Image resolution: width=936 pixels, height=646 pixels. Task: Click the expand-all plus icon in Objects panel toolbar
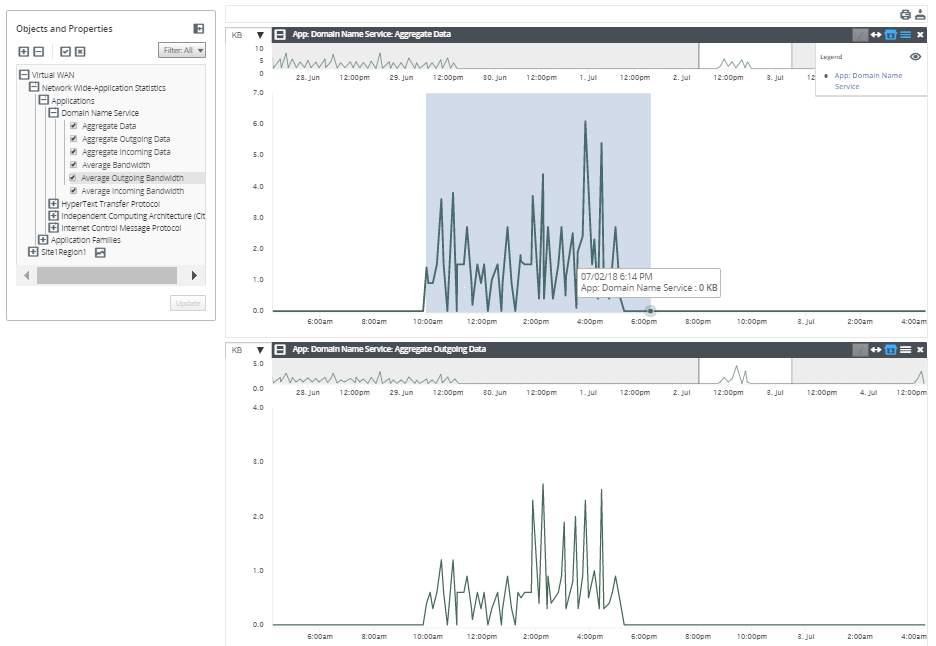coord(24,52)
